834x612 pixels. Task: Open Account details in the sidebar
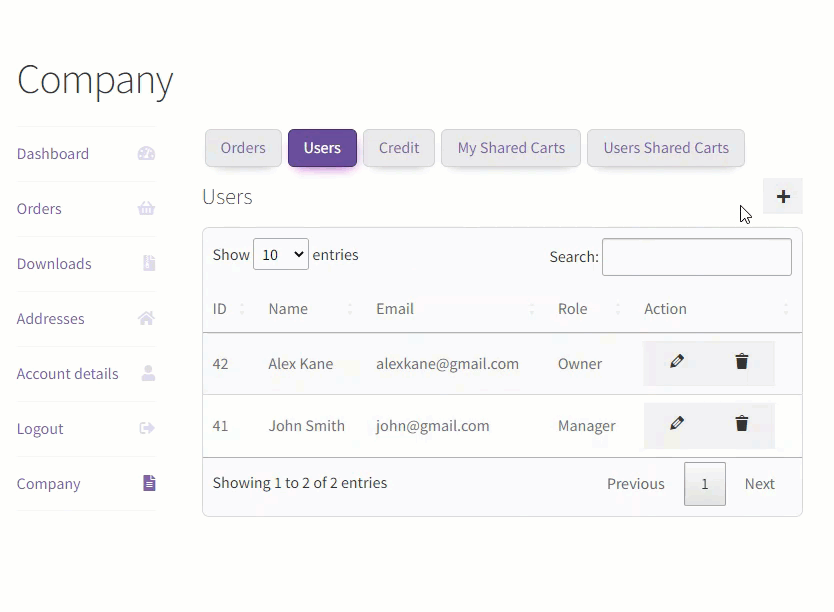click(67, 374)
